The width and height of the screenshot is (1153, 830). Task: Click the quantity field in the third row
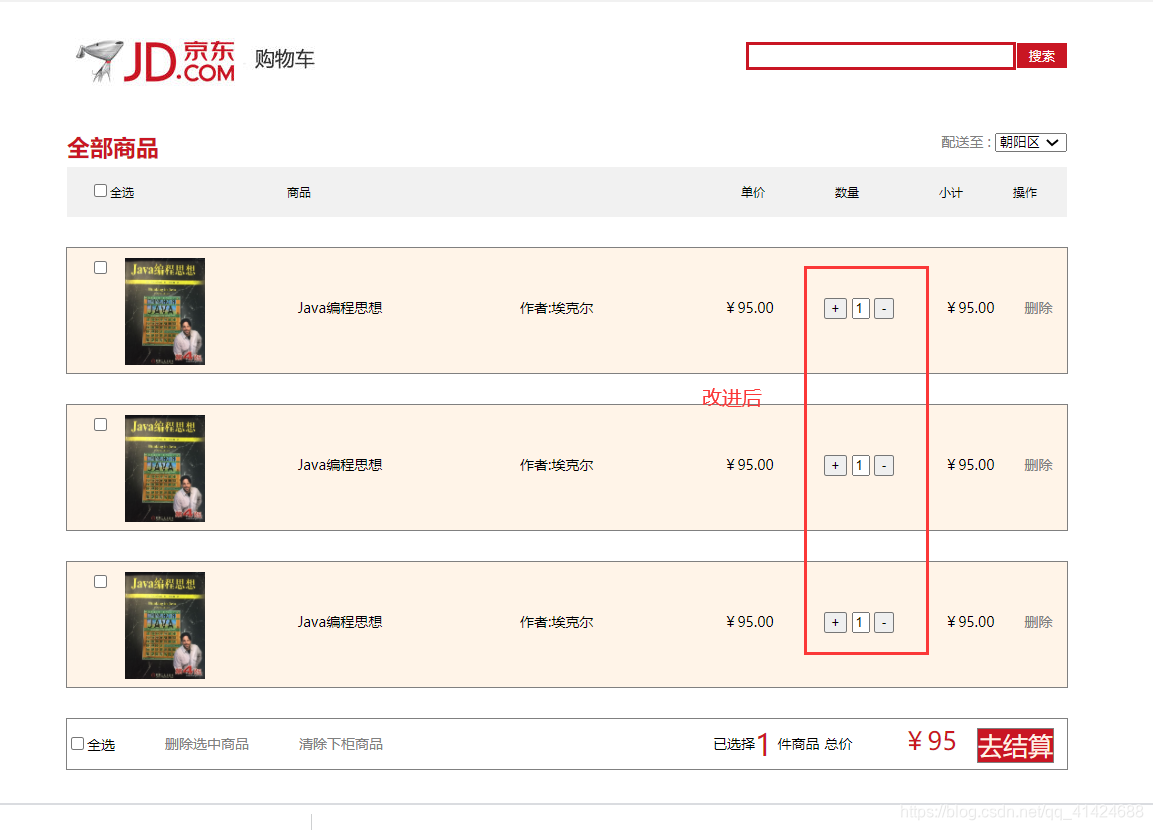point(860,623)
